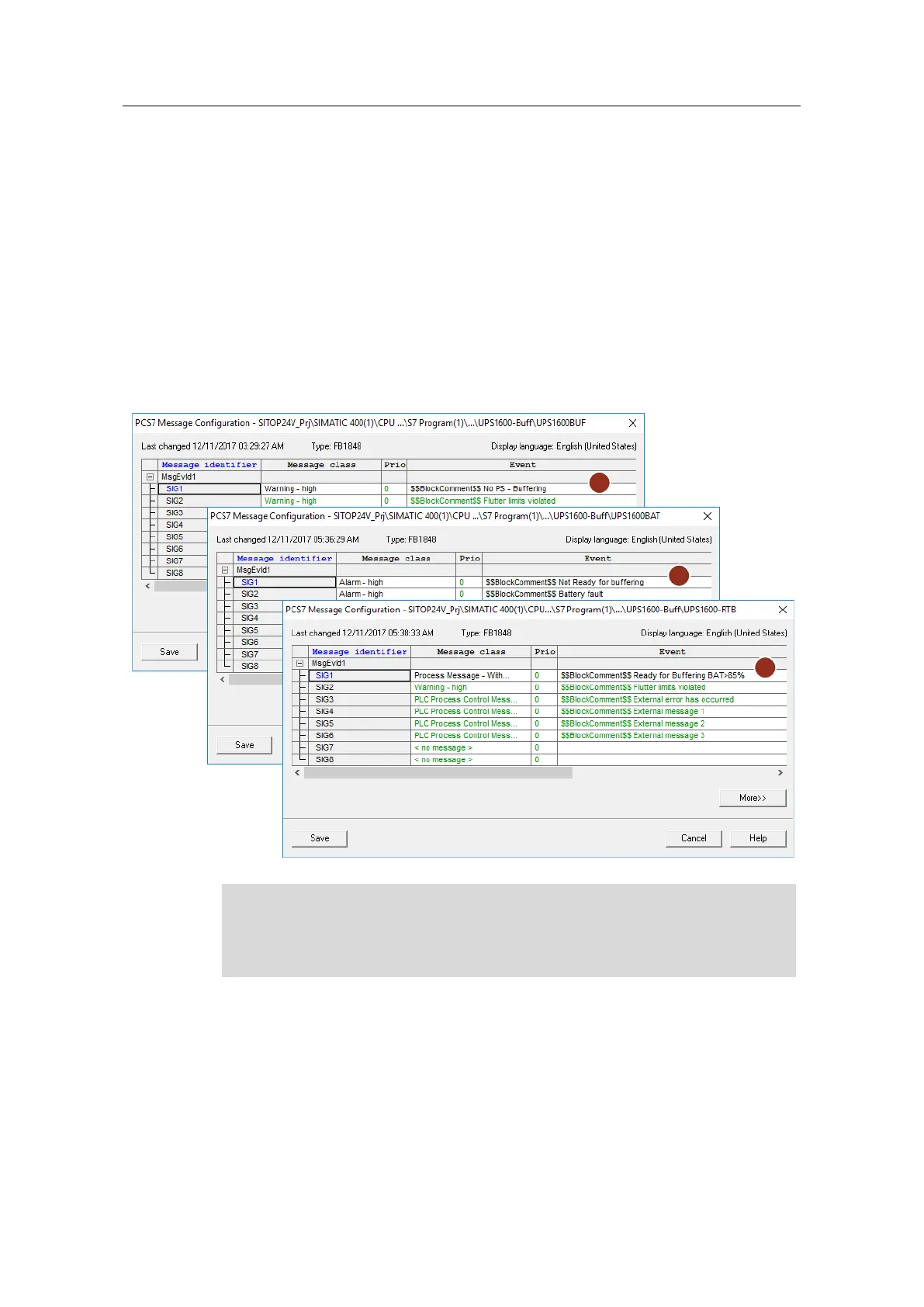The height and width of the screenshot is (1307, 924).
Task: Click Prio column header in UPS1600-RTB window
Action: click(x=545, y=652)
